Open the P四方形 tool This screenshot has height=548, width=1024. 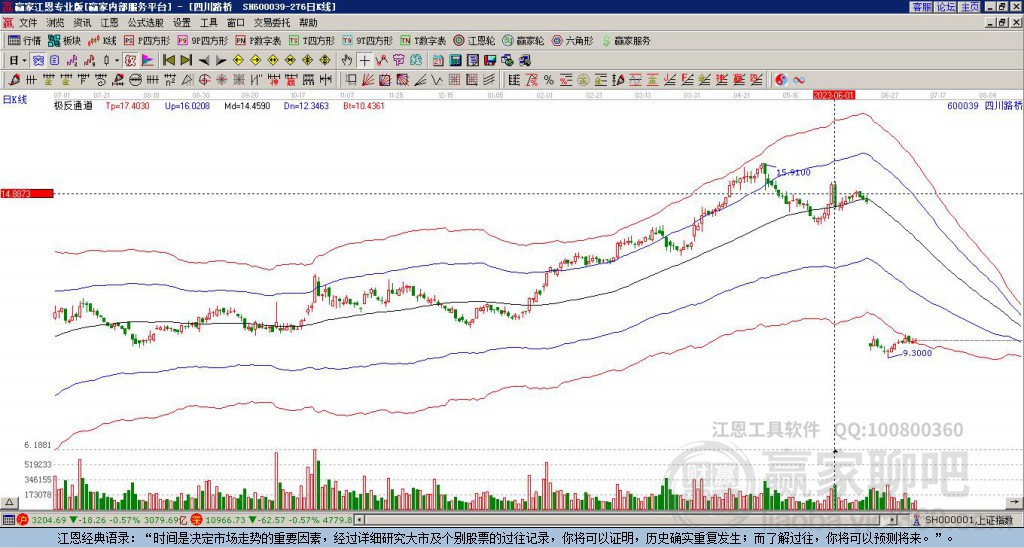pyautogui.click(x=147, y=40)
